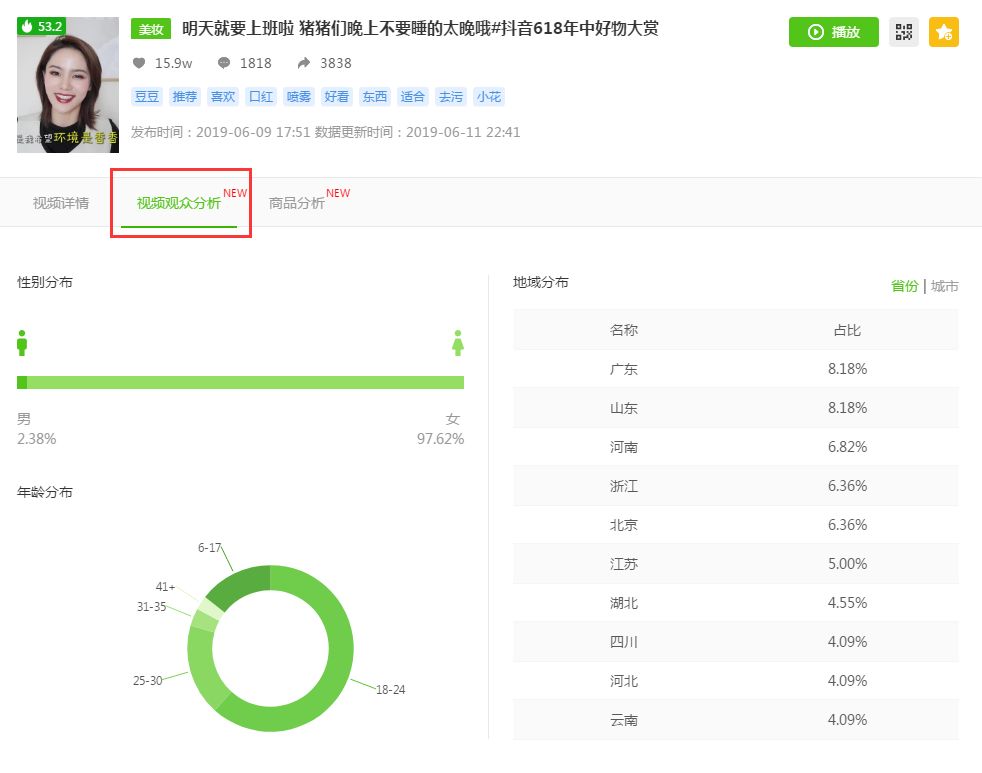This screenshot has width=982, height=773.
Task: Open the 视频详情 tab
Action: point(61,203)
